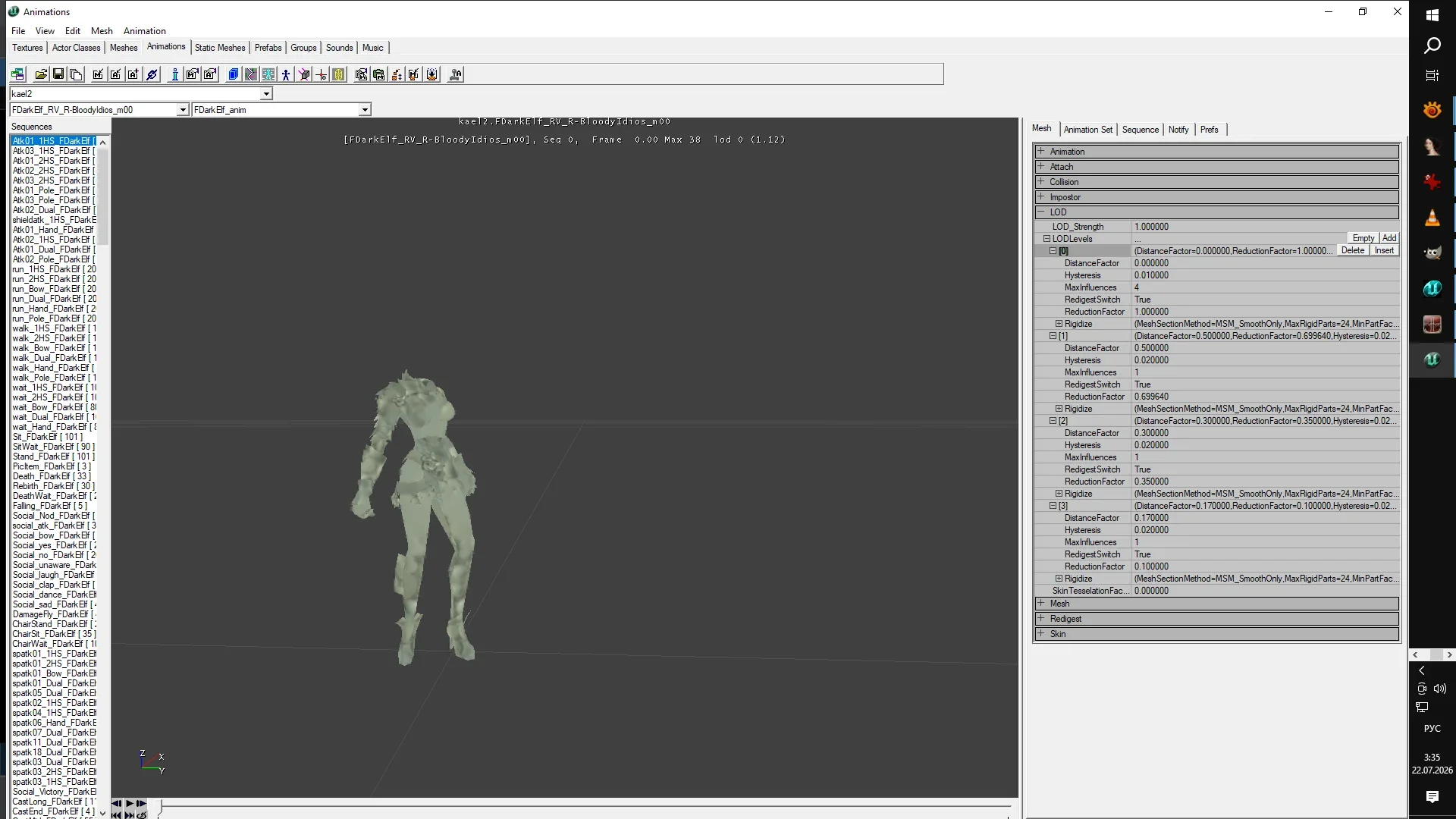Screen dimensions: 1456x819
Task: Open the FDarkElf_anim animation set dropdown
Action: click(365, 110)
